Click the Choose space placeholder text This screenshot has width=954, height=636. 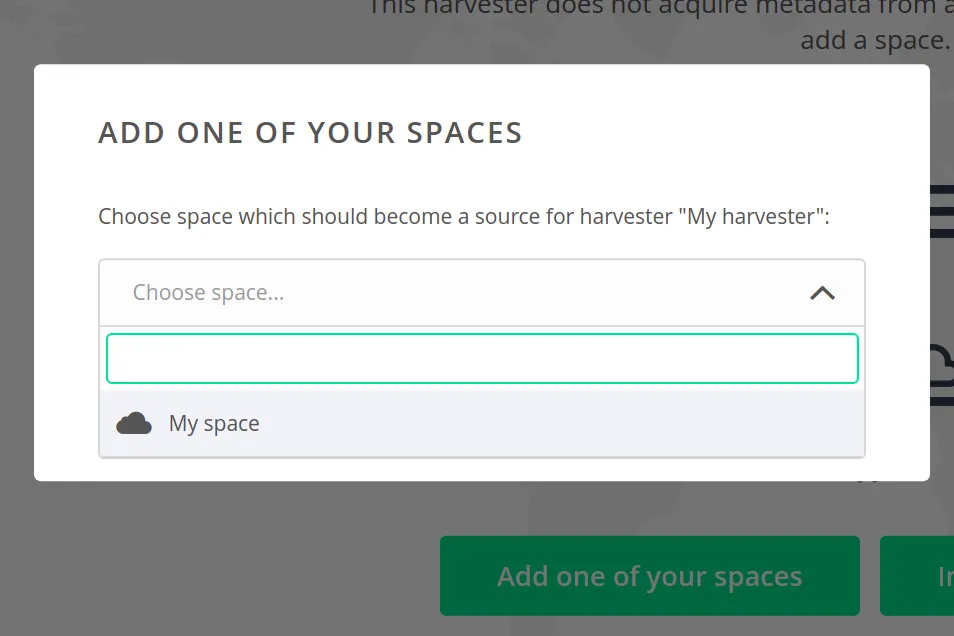click(208, 292)
